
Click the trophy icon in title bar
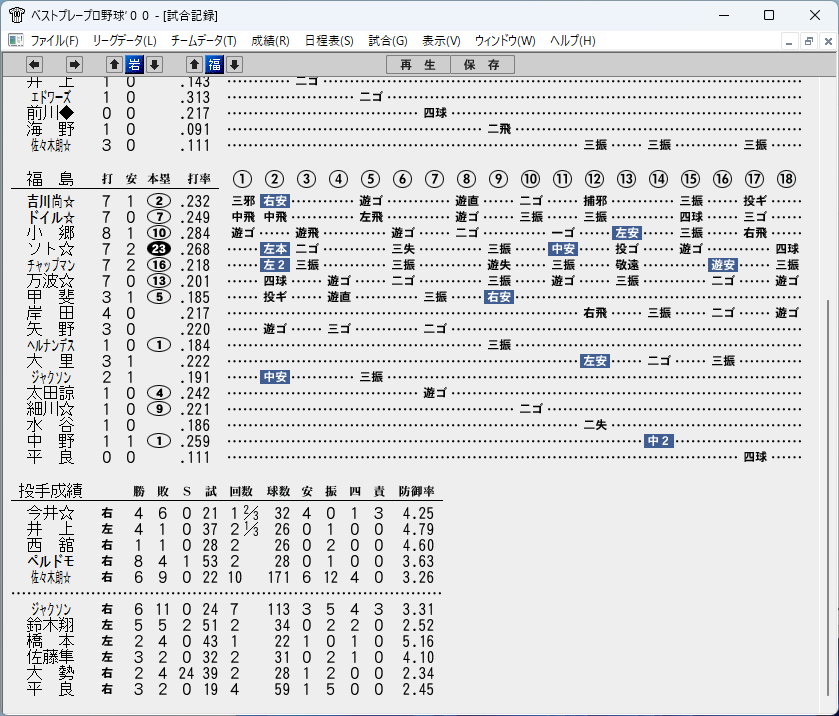coord(16,15)
